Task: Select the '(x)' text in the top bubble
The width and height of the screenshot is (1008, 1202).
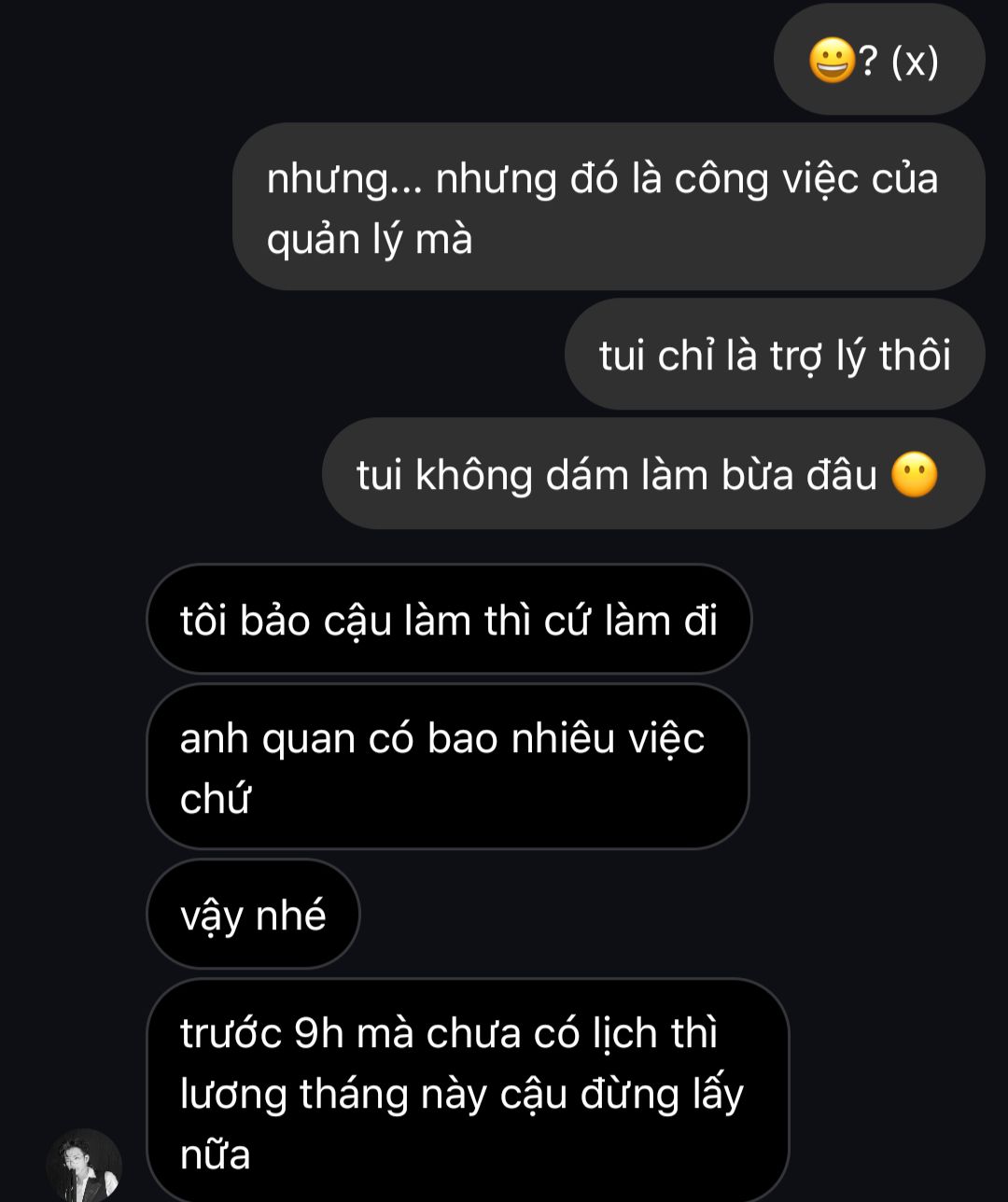Action: click(x=914, y=63)
